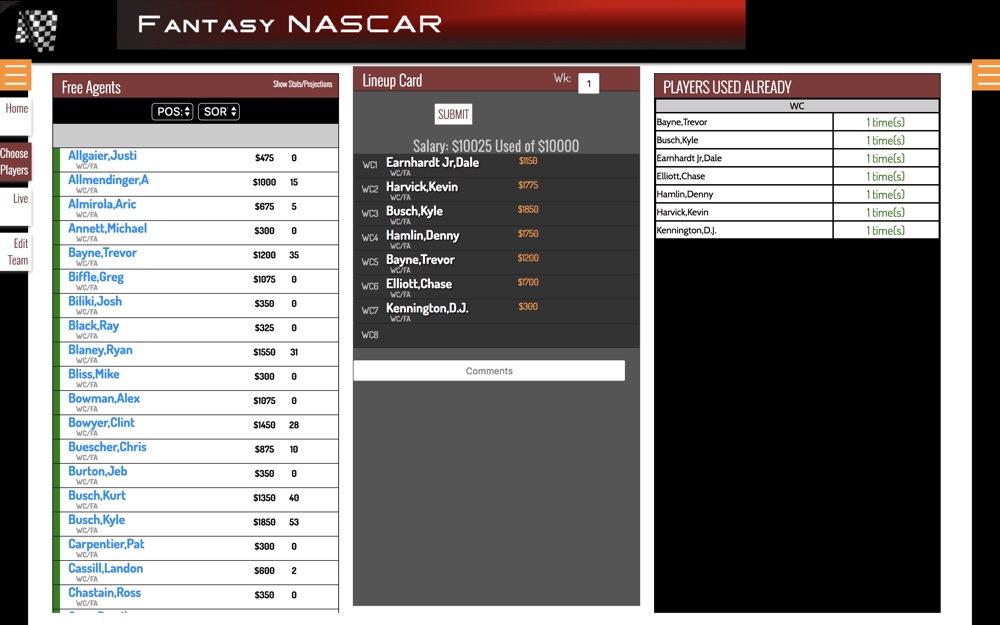
Task: Choose free agent Black,Ray
Action: click(94, 325)
